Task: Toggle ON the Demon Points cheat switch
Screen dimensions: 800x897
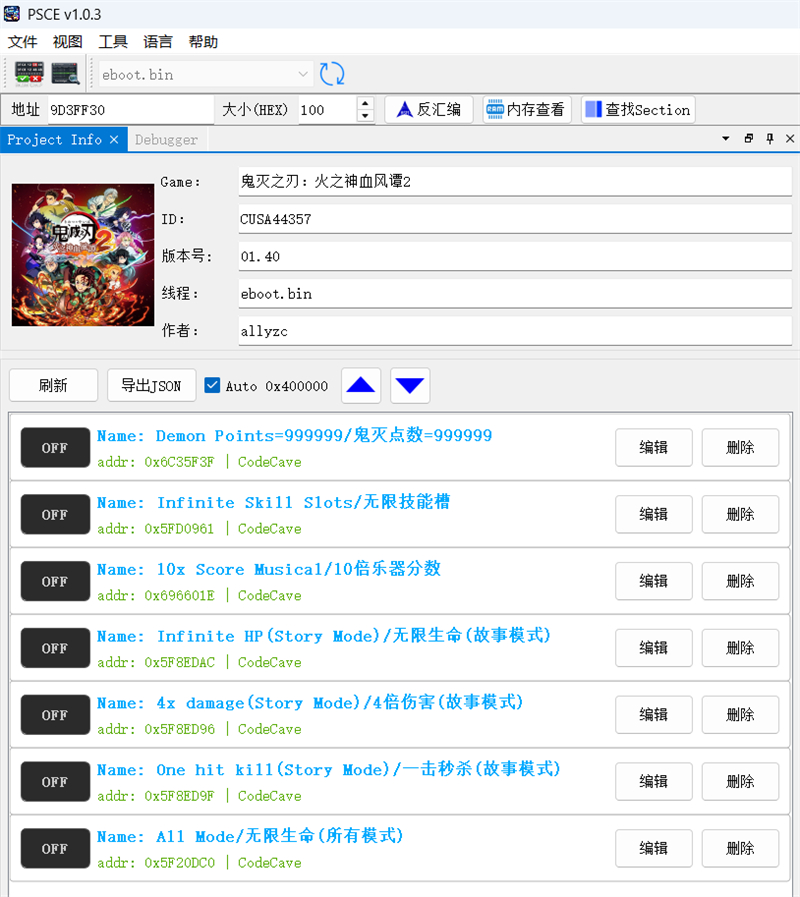Action: point(54,447)
